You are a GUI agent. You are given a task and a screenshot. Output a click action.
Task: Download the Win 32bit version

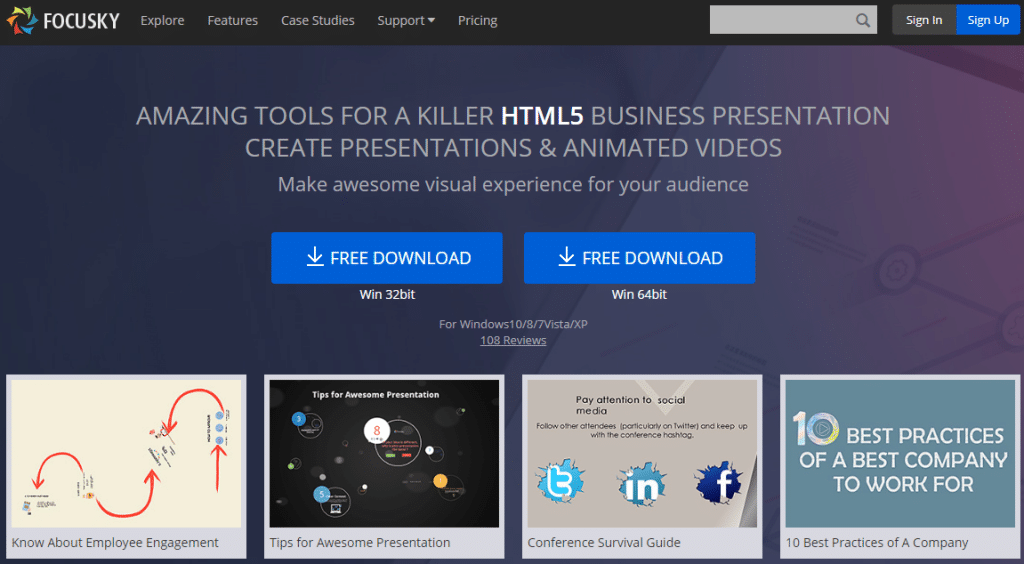(387, 258)
